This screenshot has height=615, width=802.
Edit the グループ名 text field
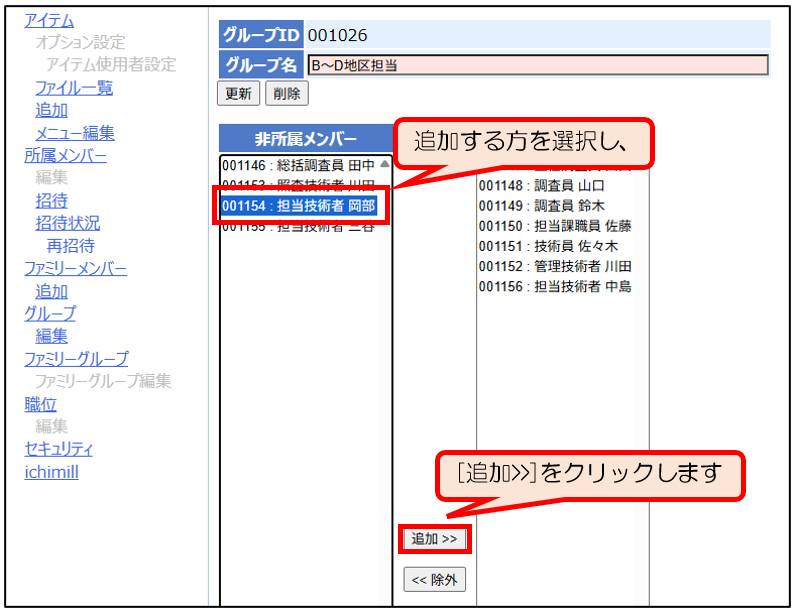click(537, 65)
